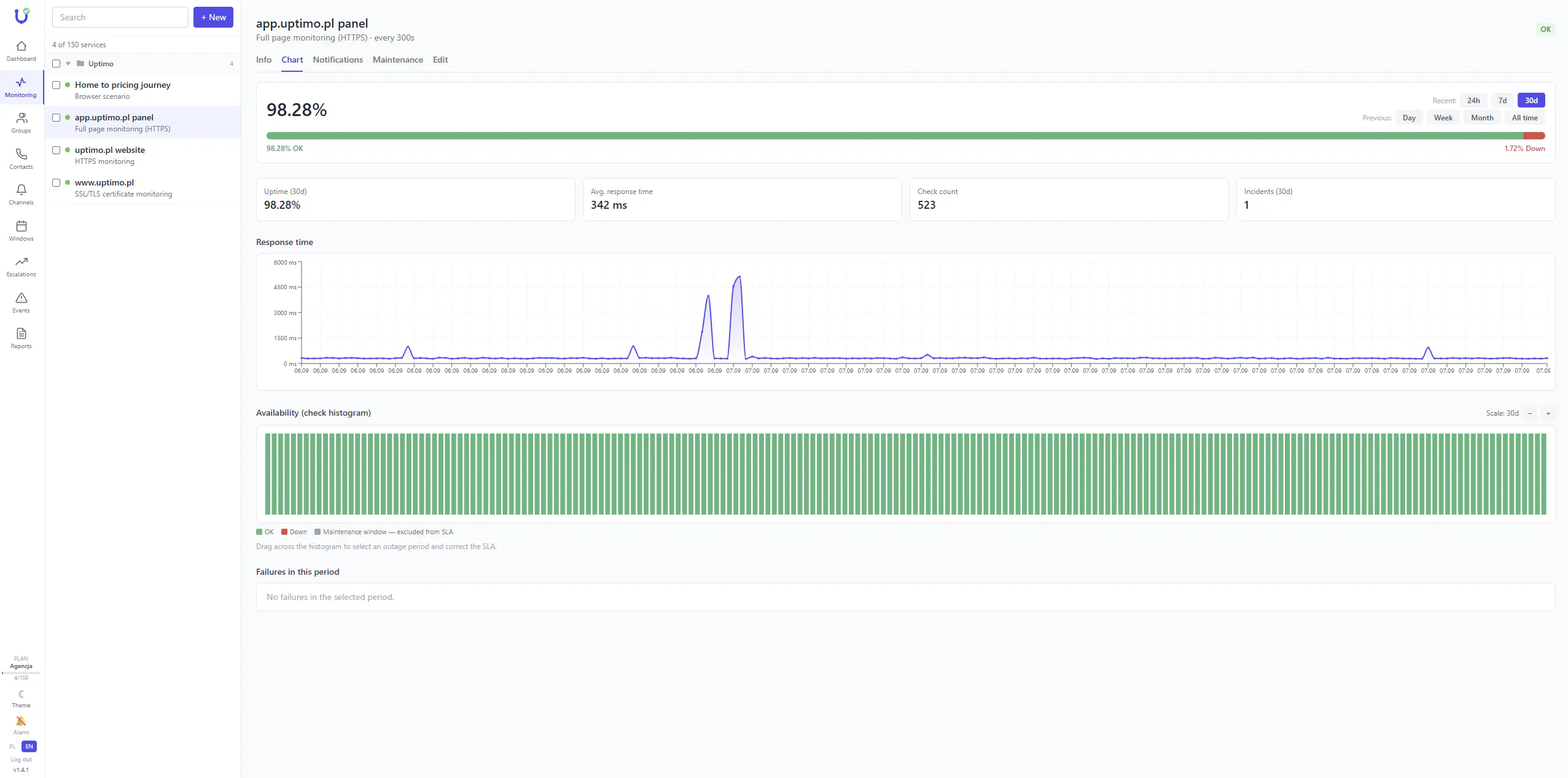Click the Uptimo logo icon
The image size is (1568, 778).
point(21,15)
